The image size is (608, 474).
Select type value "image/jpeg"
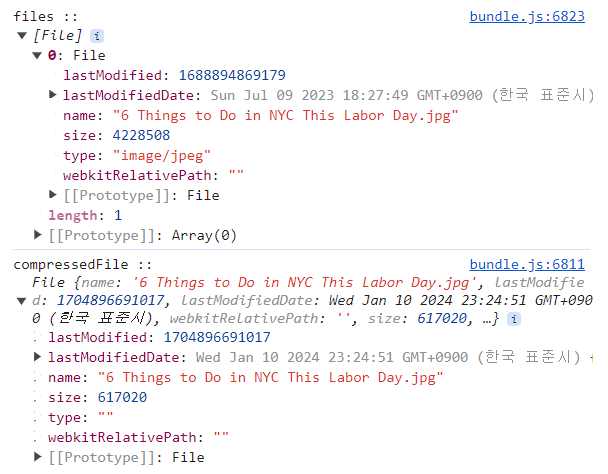161,156
